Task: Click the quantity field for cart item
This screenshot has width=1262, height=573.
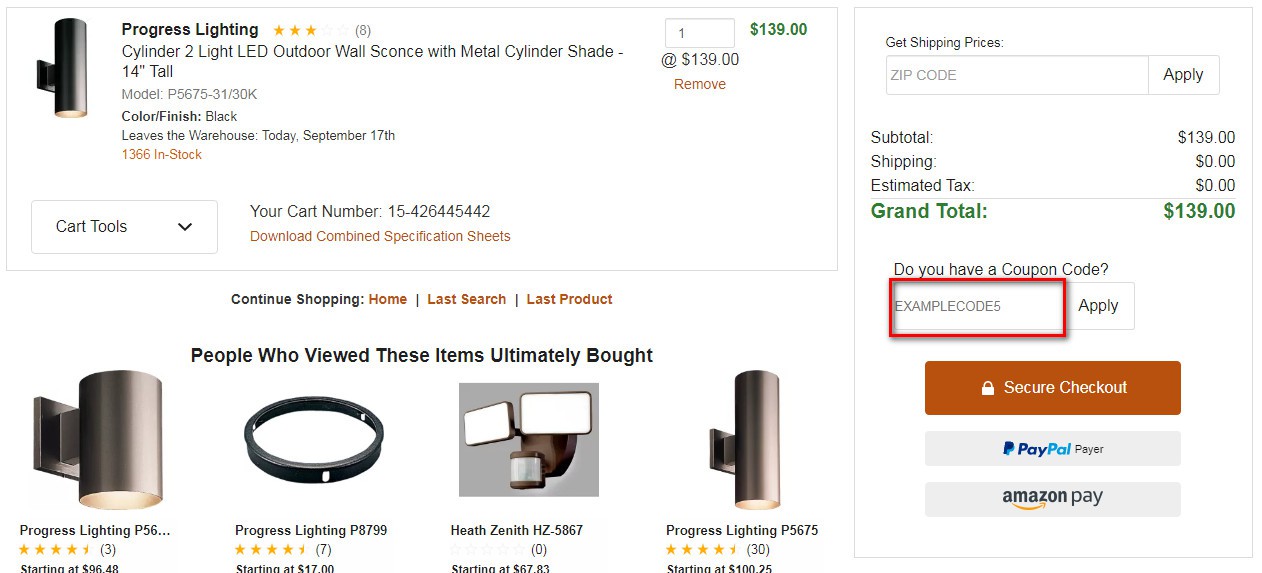Action: (699, 33)
